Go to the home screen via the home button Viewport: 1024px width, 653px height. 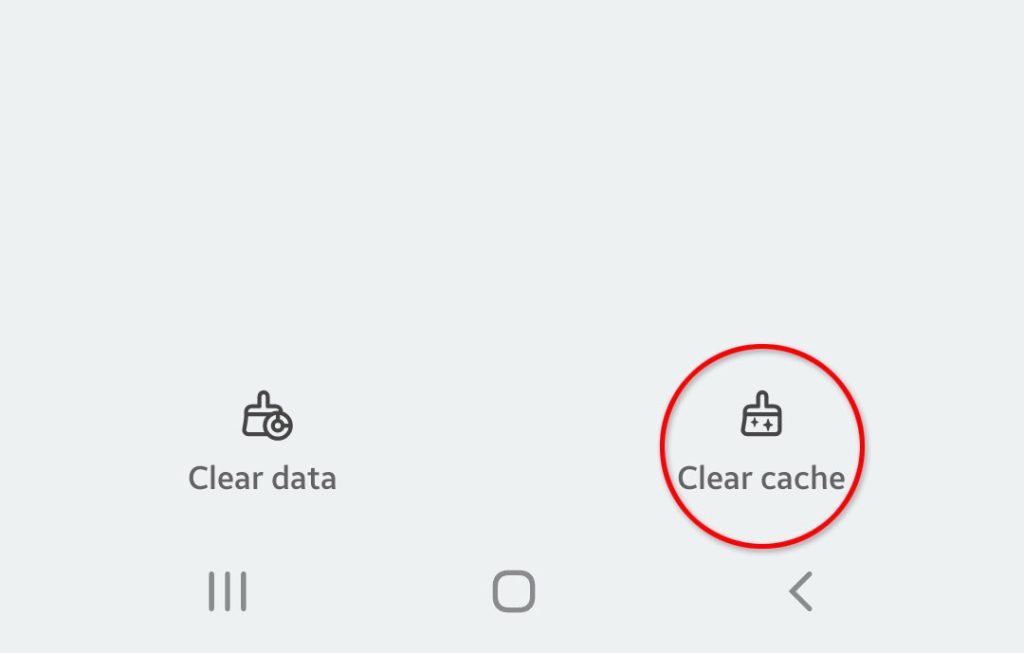pos(514,592)
